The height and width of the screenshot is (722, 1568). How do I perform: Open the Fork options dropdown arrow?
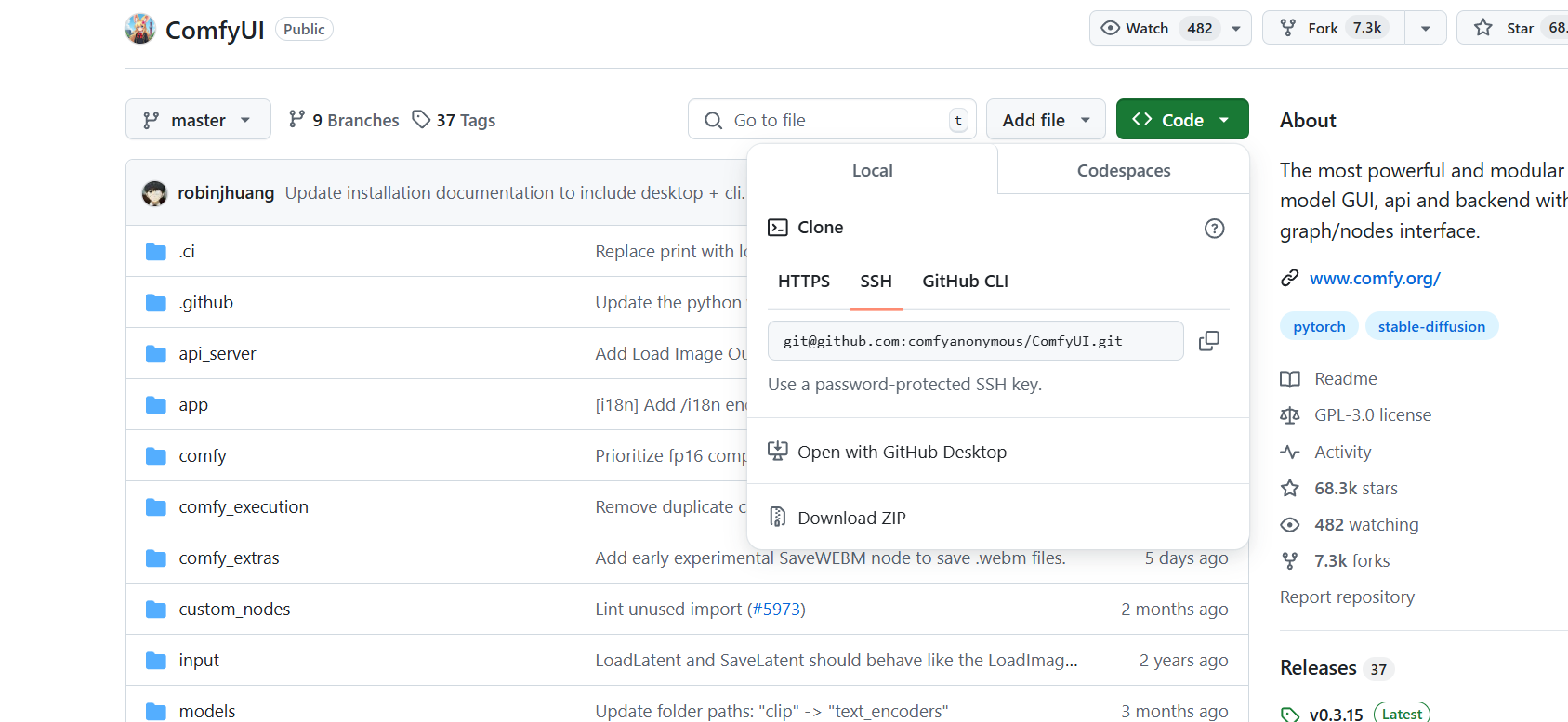pos(1425,28)
